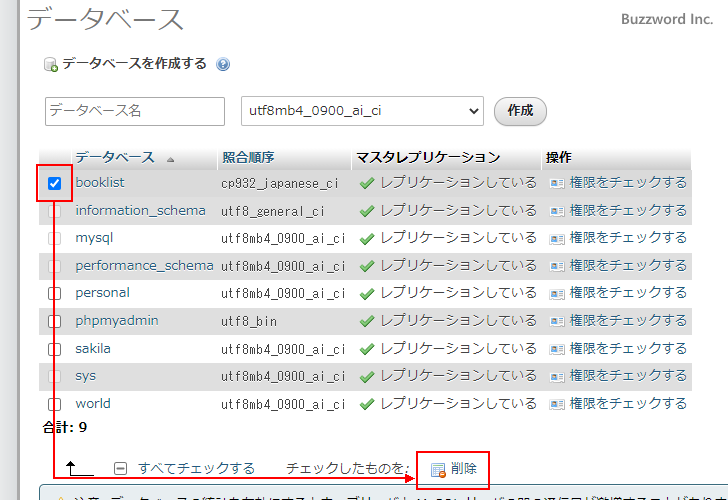This screenshot has height=500, width=728.
Task: Toggle the sys database checkbox
Action: click(x=54, y=377)
